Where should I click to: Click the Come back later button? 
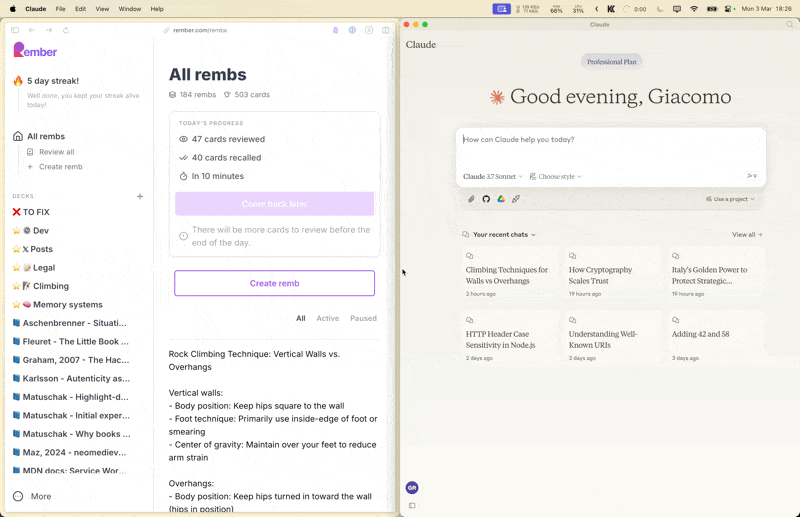(274, 204)
